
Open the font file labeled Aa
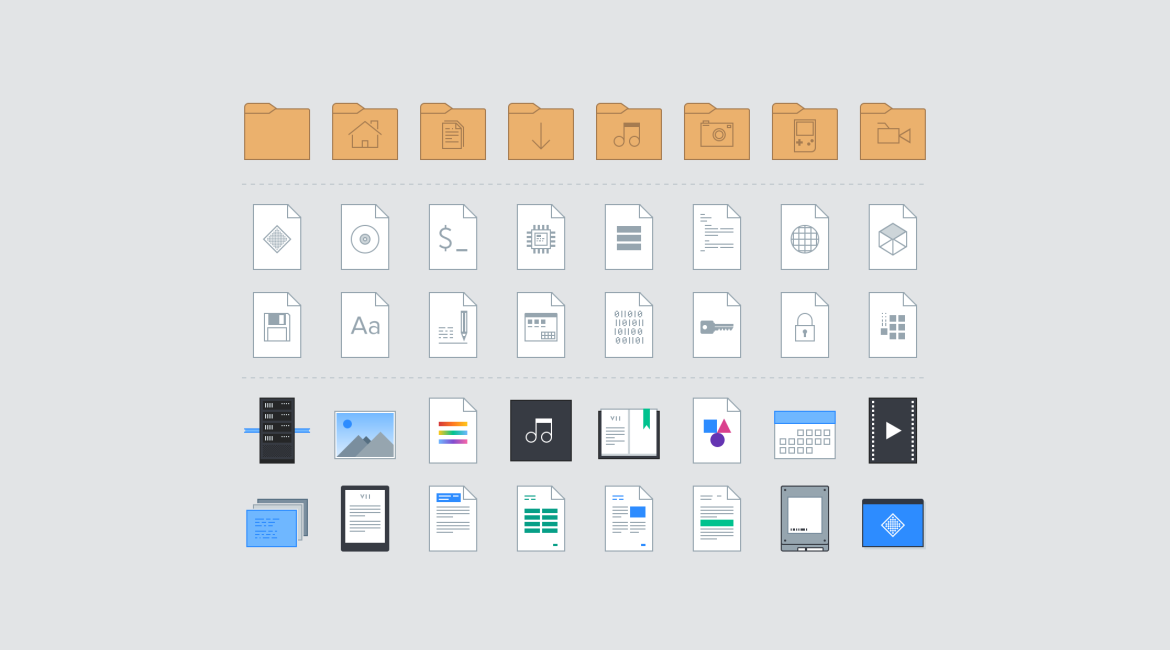pos(364,326)
